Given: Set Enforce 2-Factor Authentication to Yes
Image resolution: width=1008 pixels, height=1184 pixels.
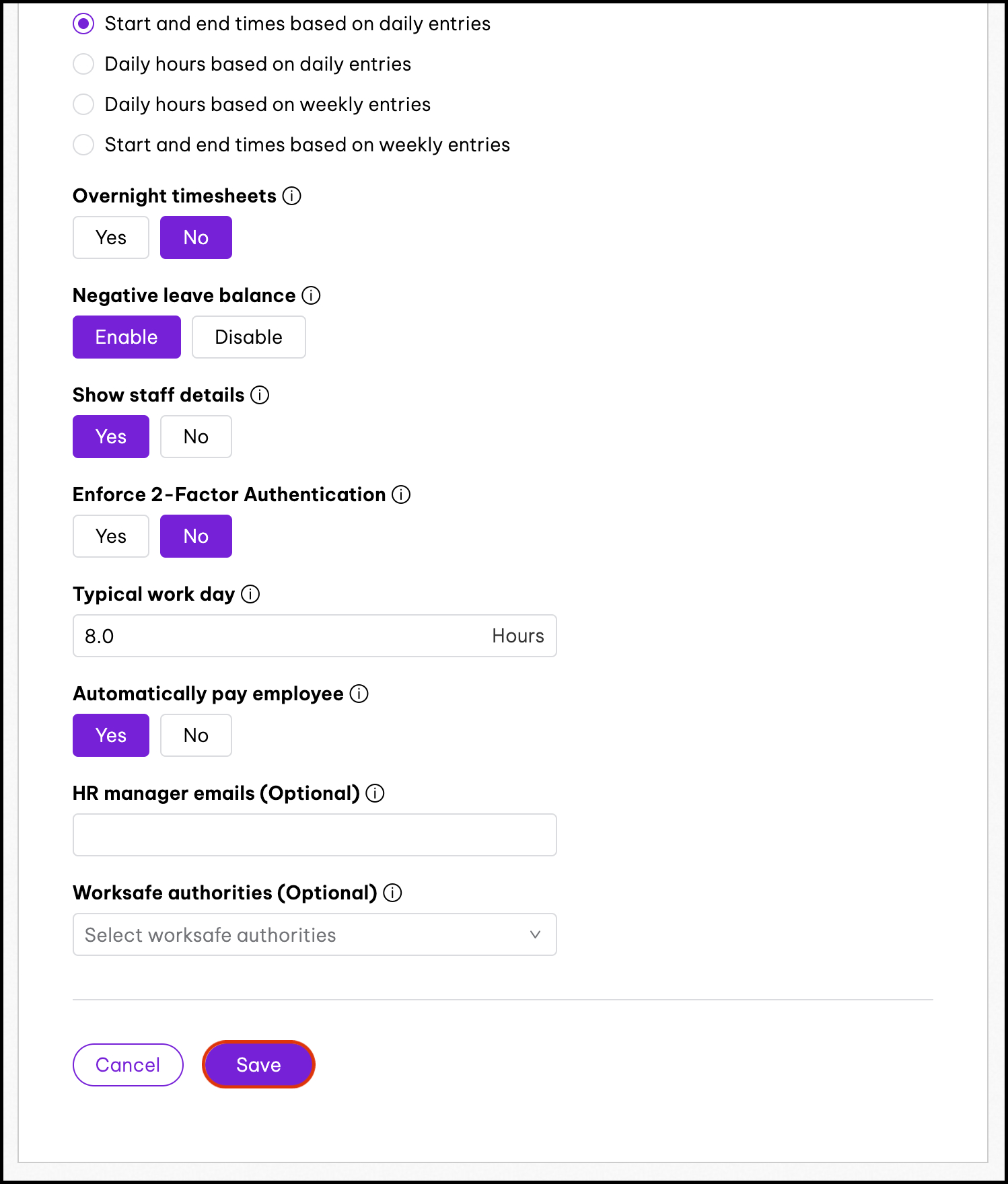Looking at the screenshot, I should (x=111, y=536).
